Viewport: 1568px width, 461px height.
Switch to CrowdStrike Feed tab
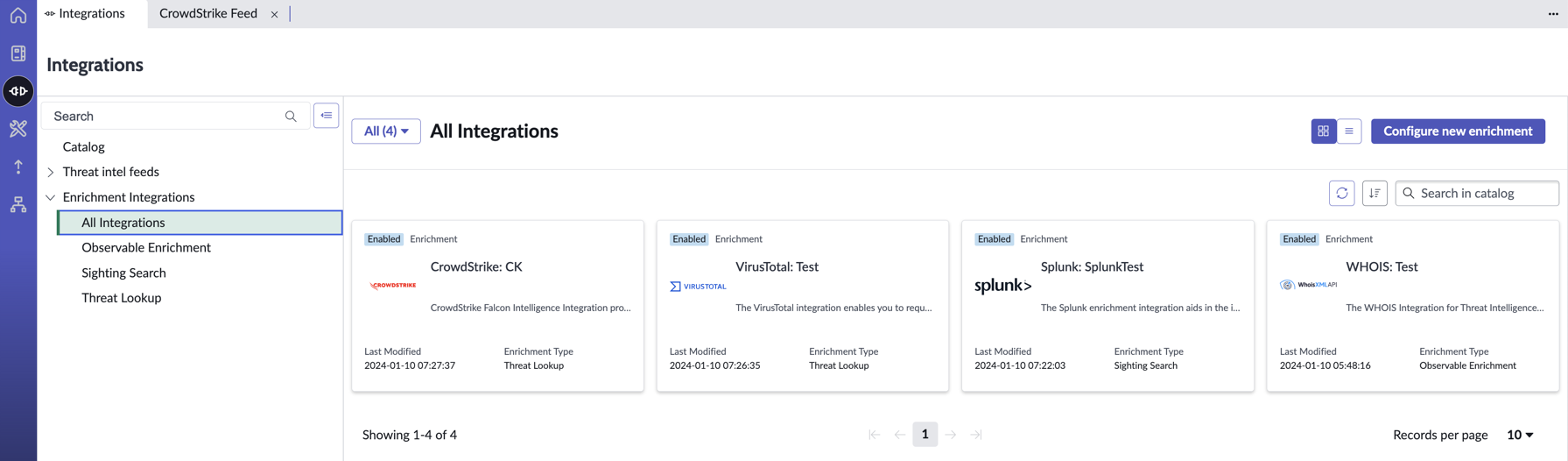(x=208, y=13)
